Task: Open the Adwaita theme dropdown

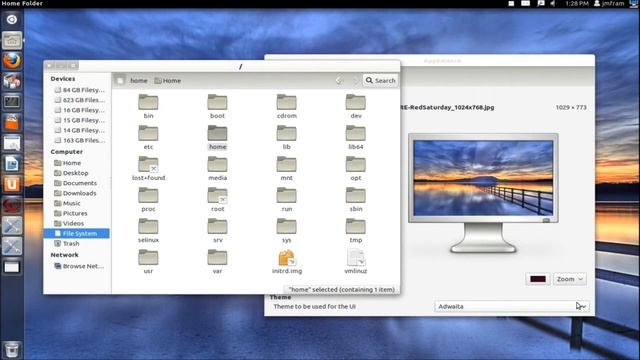Action: pyautogui.click(x=512, y=306)
